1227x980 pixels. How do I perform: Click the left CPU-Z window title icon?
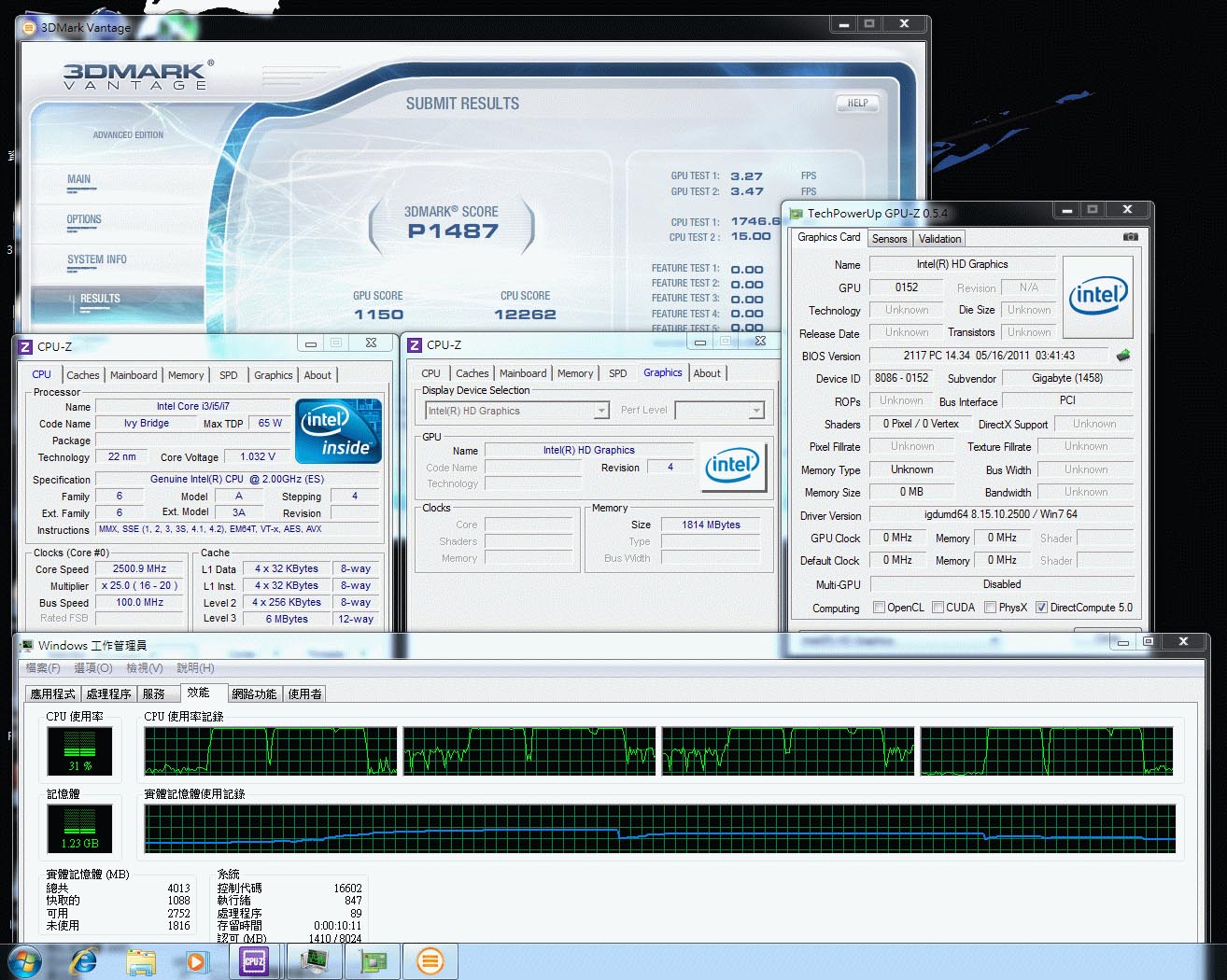point(25,346)
